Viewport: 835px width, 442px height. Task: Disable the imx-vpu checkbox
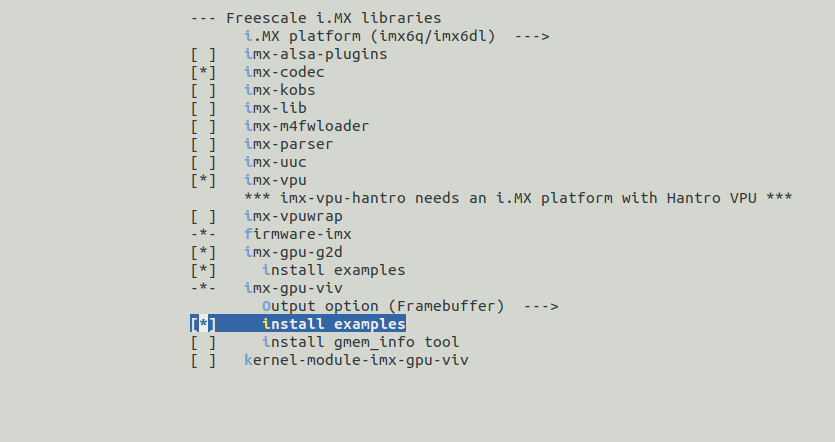click(x=203, y=180)
